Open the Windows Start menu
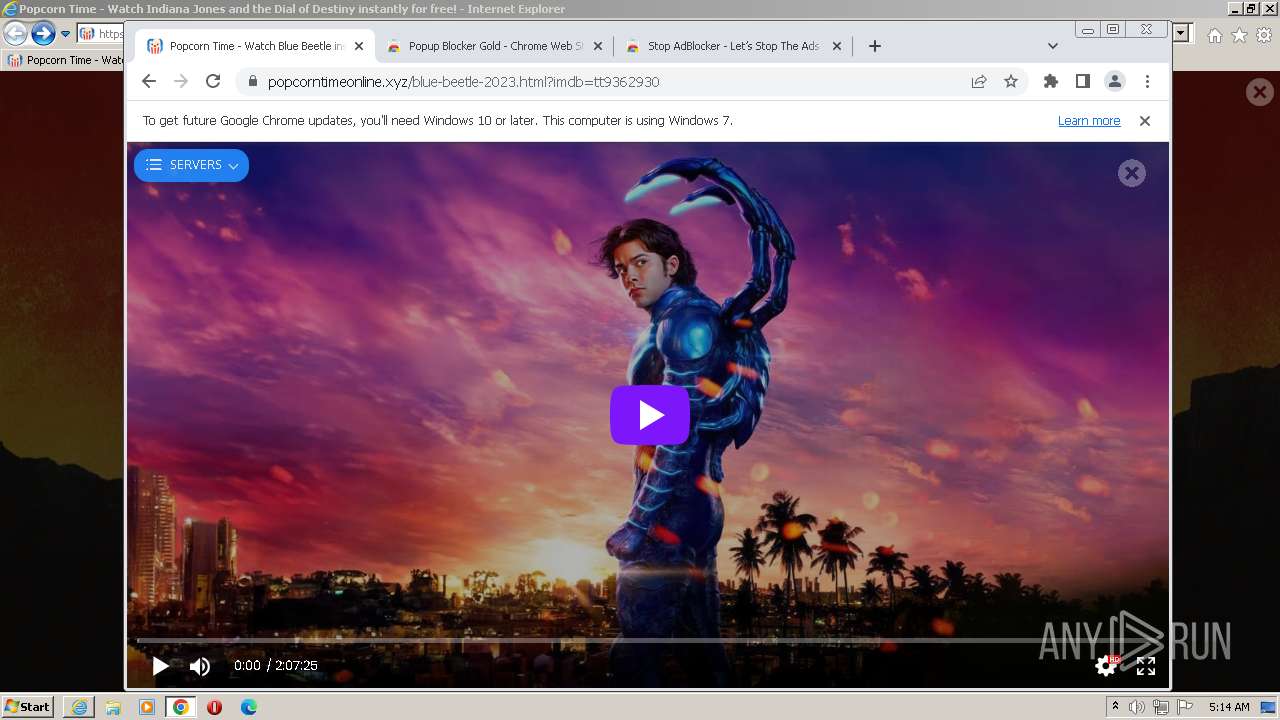Image resolution: width=1280 pixels, height=720 pixels. [x=28, y=707]
